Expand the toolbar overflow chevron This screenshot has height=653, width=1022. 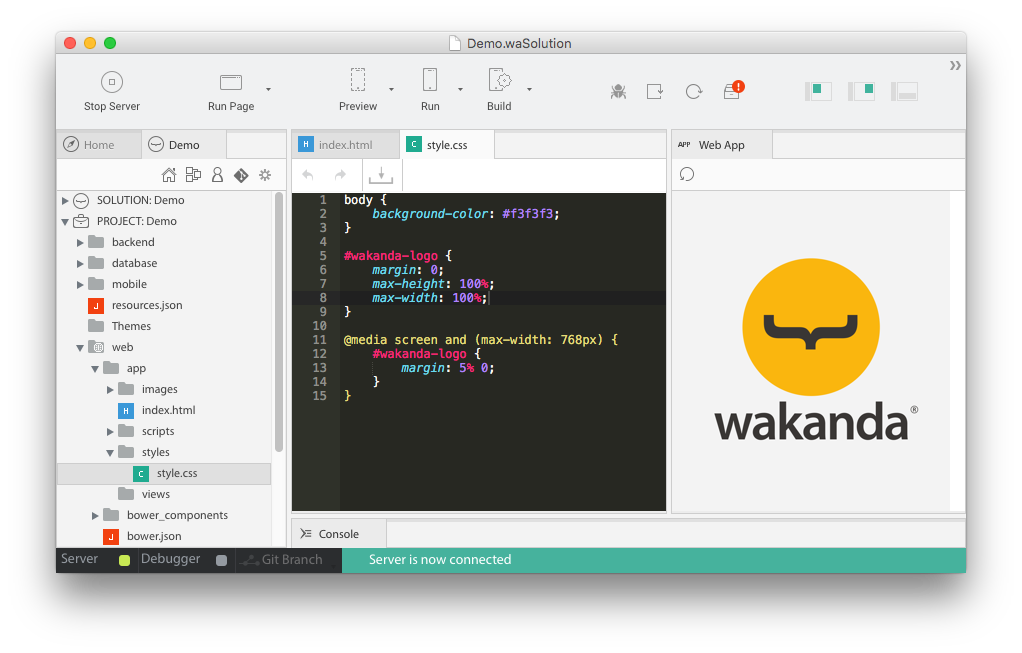click(955, 65)
